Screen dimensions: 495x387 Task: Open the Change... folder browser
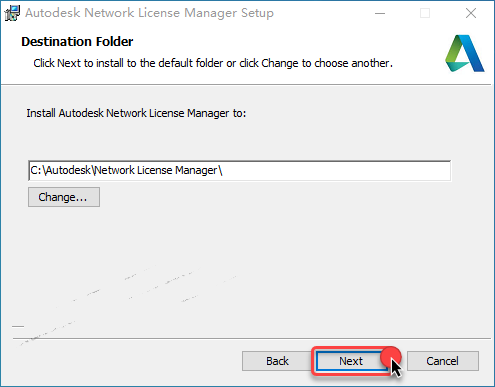tap(64, 197)
